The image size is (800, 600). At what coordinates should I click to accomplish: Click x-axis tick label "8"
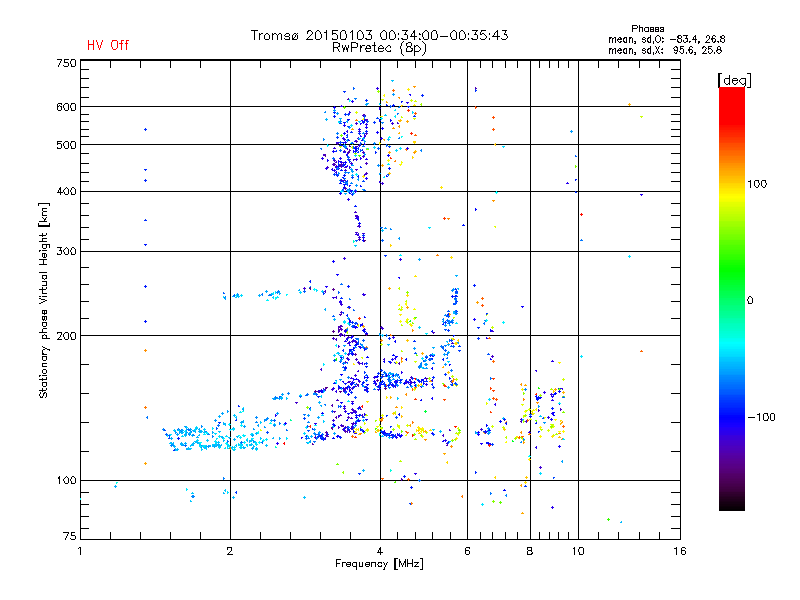[530, 551]
